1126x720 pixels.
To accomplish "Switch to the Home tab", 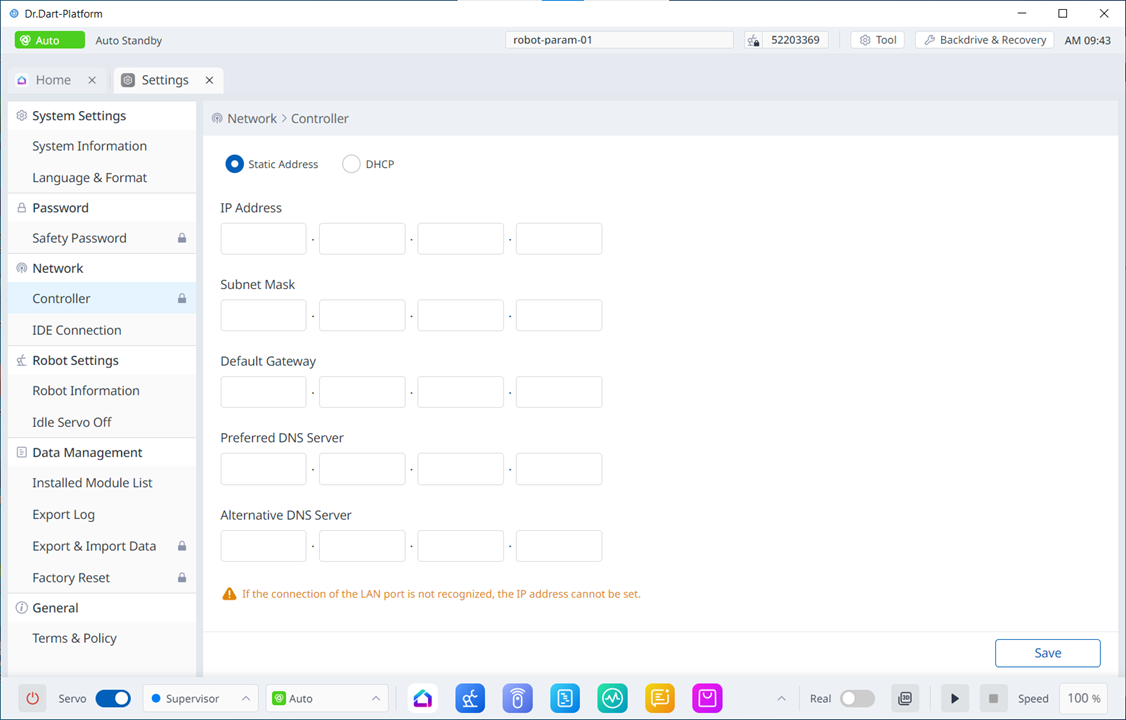I will pos(53,80).
